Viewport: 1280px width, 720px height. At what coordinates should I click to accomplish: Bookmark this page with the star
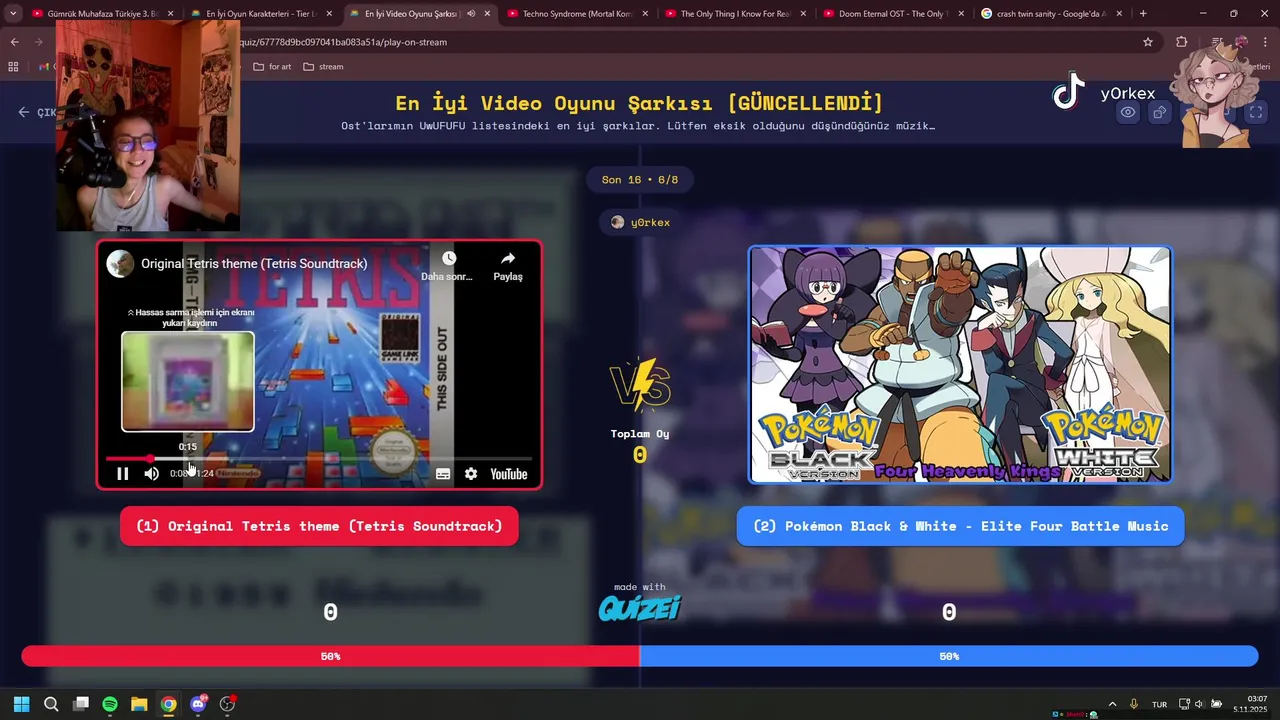(1148, 42)
